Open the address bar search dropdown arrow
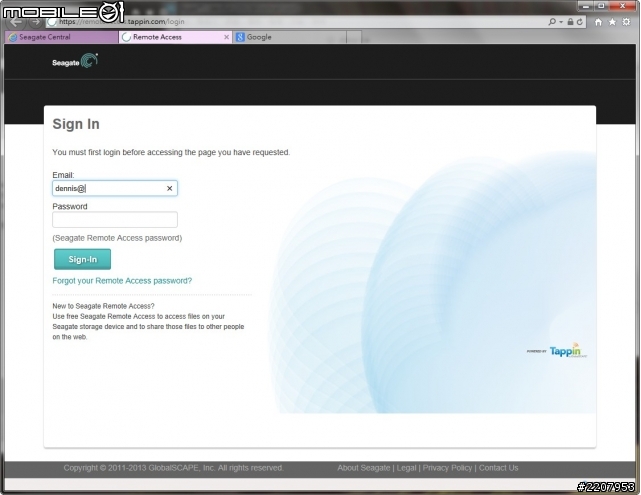The image size is (641, 495). click(561, 22)
